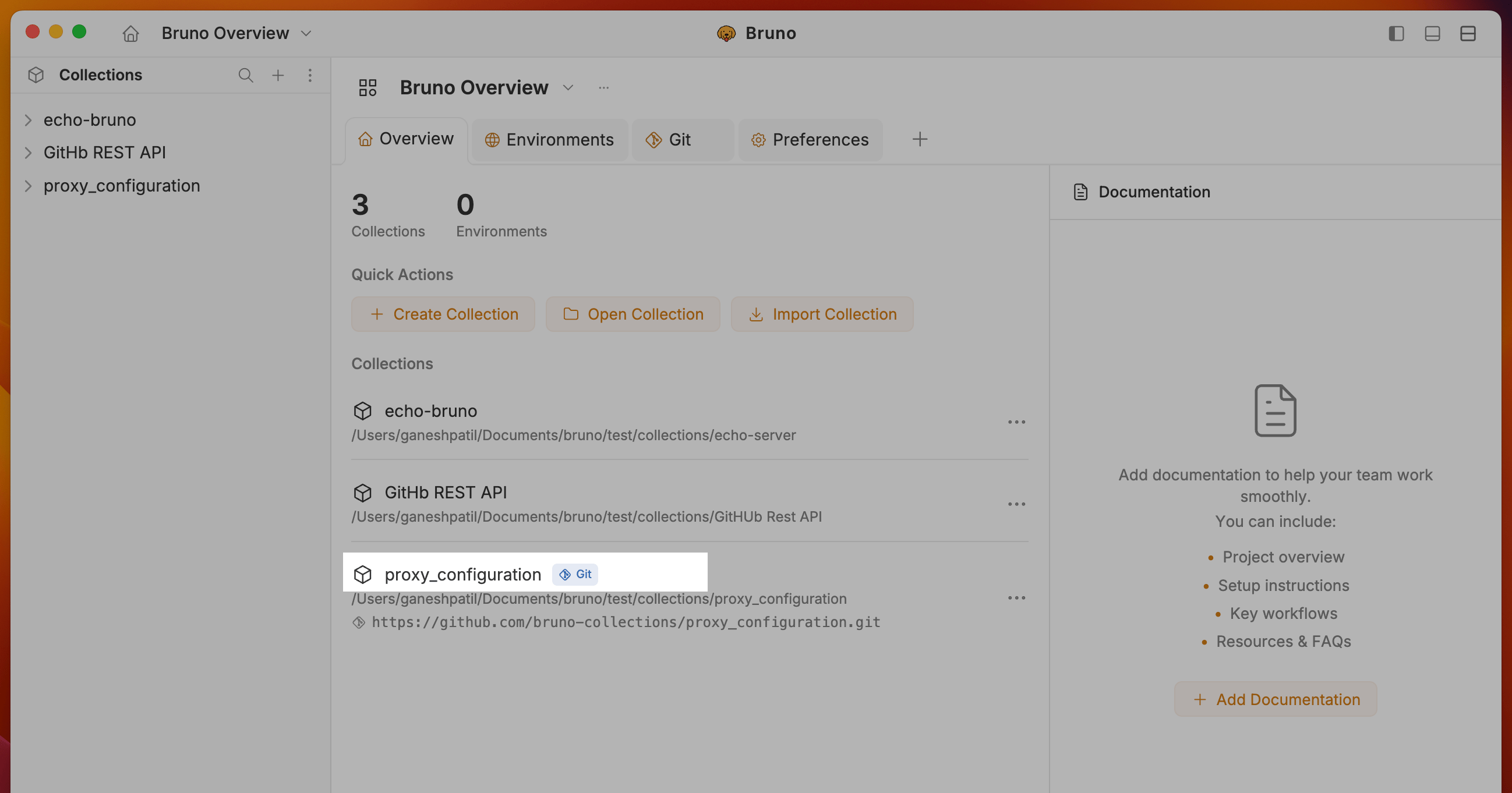This screenshot has height=793, width=1512.
Task: Expand the echo-bruno collection in sidebar
Action: [x=28, y=121]
